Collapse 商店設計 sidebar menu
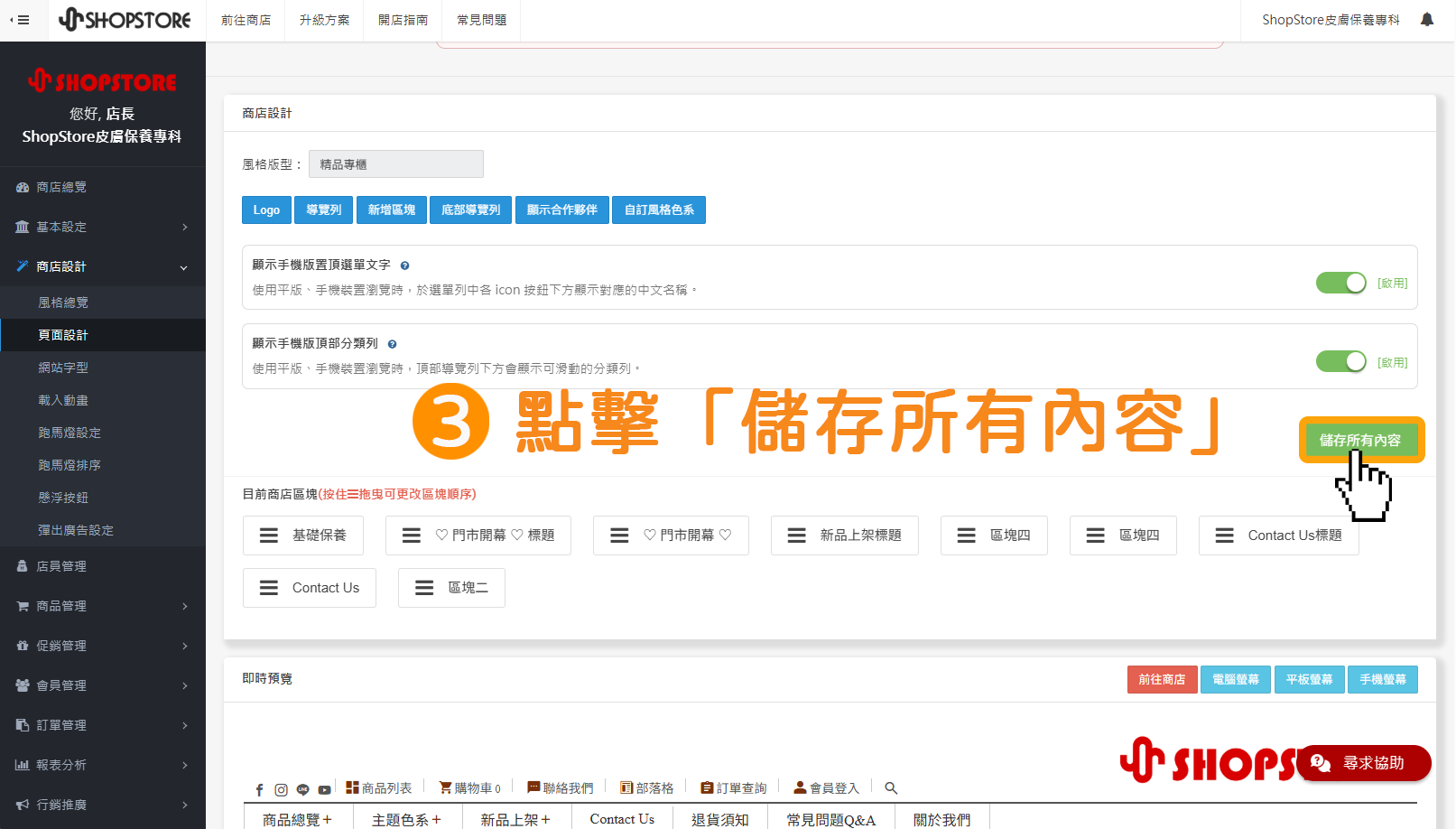Image resolution: width=1456 pixels, height=829 pixels. click(103, 266)
